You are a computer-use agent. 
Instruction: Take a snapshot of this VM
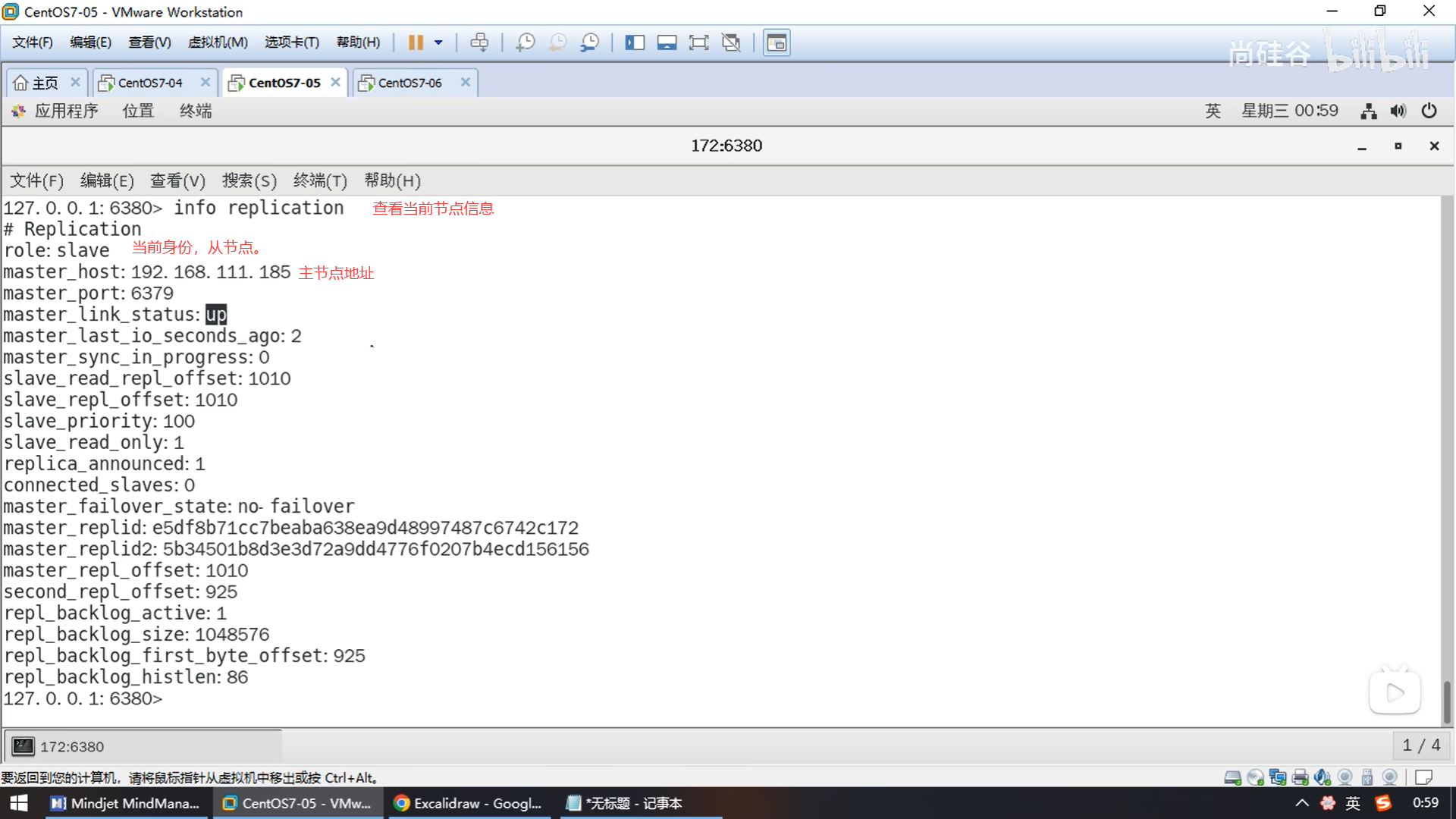pos(525,42)
